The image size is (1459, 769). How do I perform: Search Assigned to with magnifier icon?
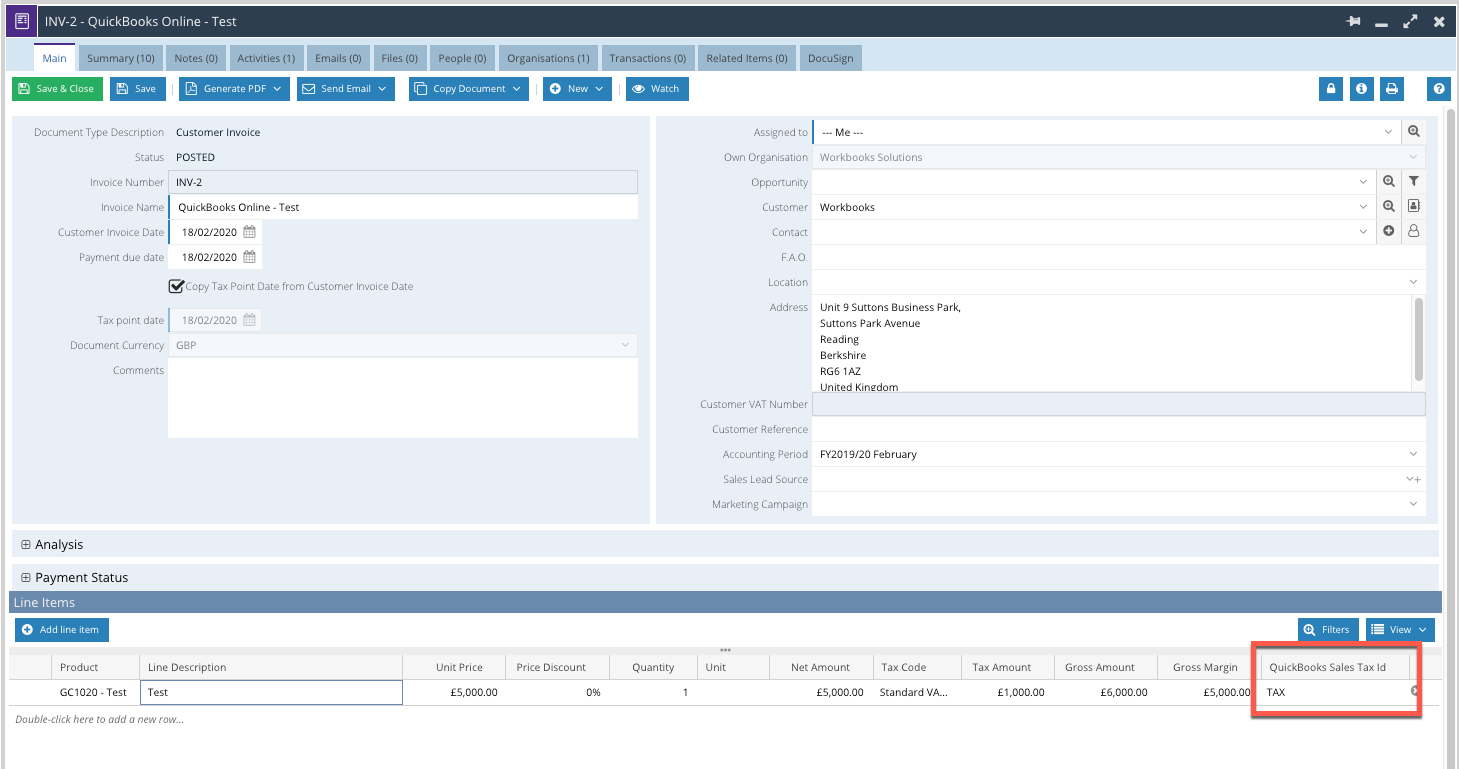(1414, 132)
